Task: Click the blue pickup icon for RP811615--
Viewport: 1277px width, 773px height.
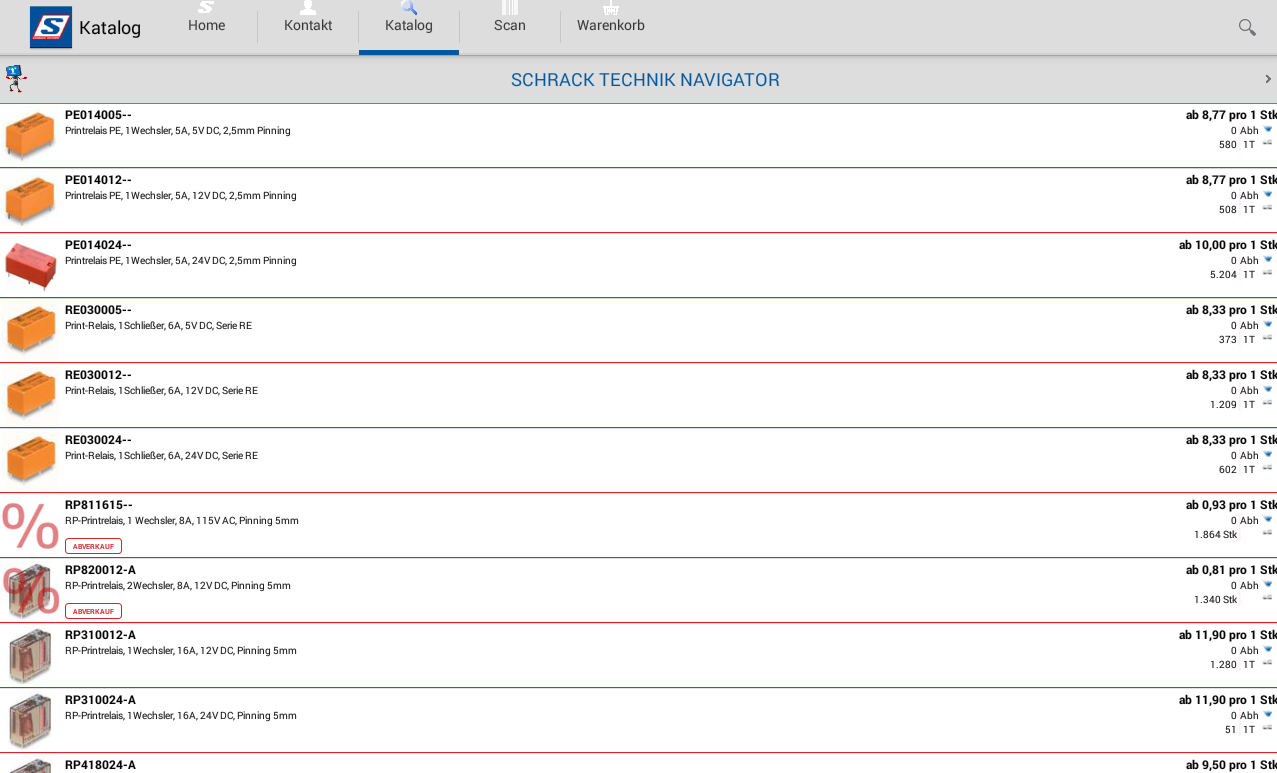Action: [1268, 520]
